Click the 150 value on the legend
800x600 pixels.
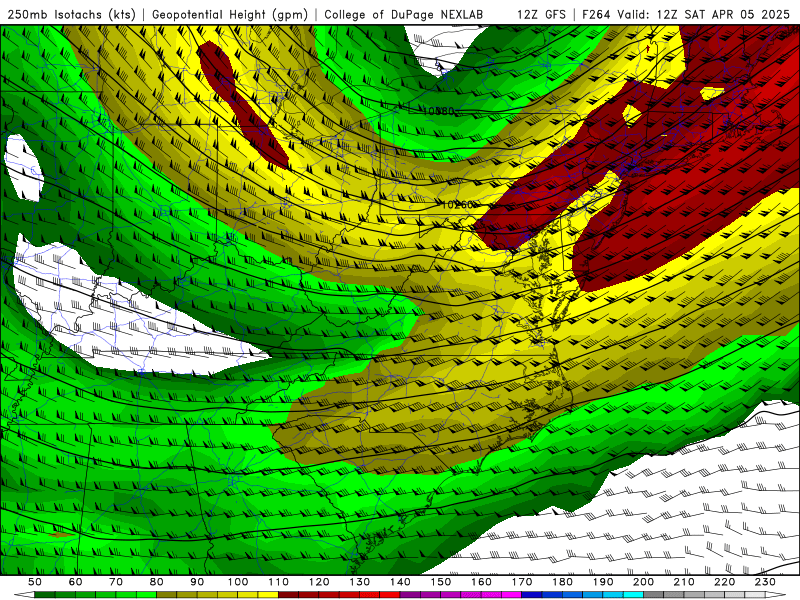coord(441,582)
